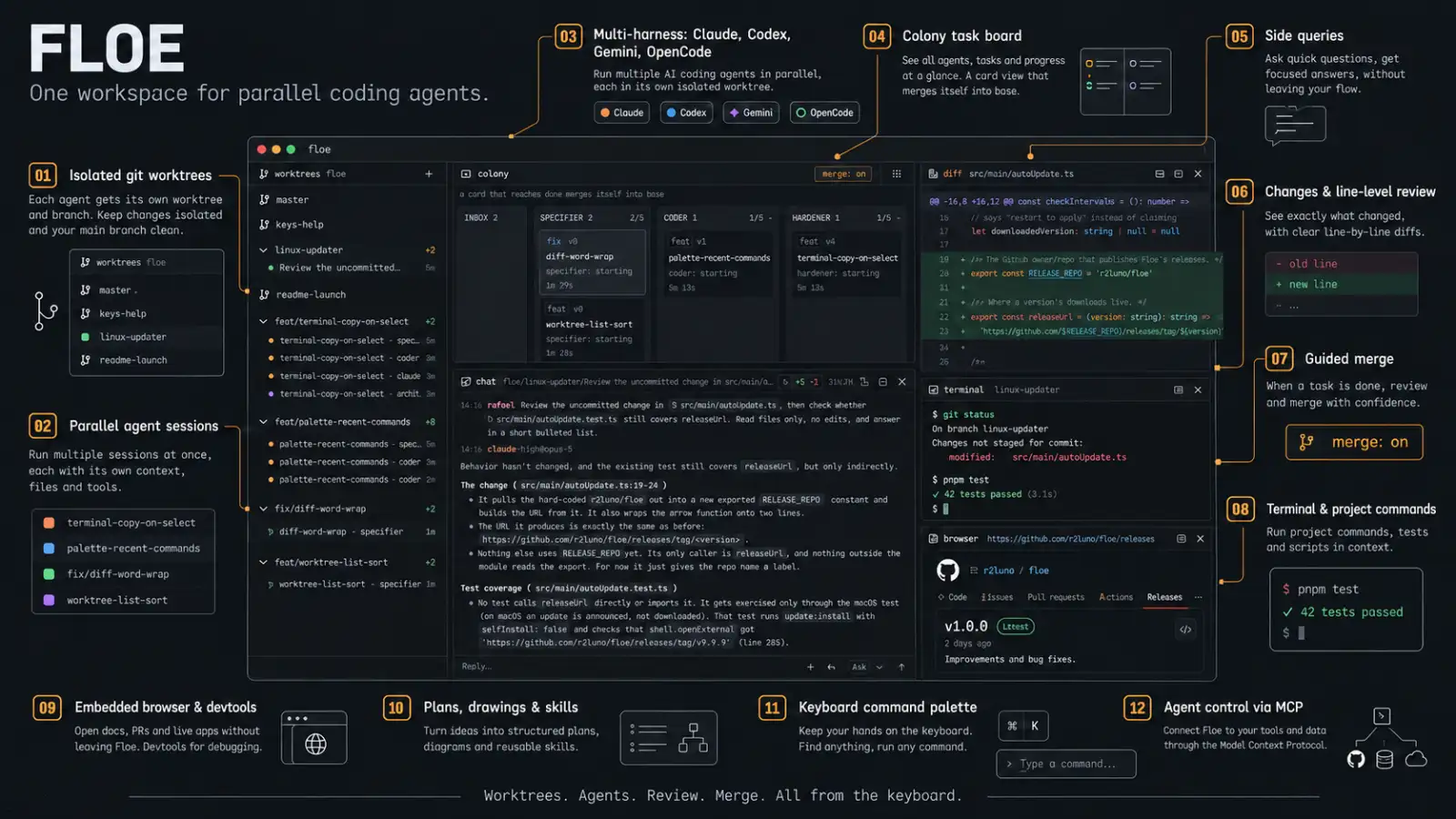This screenshot has width=1456, height=819.
Task: Focus the 'Type a command...' field
Action: [1067, 764]
